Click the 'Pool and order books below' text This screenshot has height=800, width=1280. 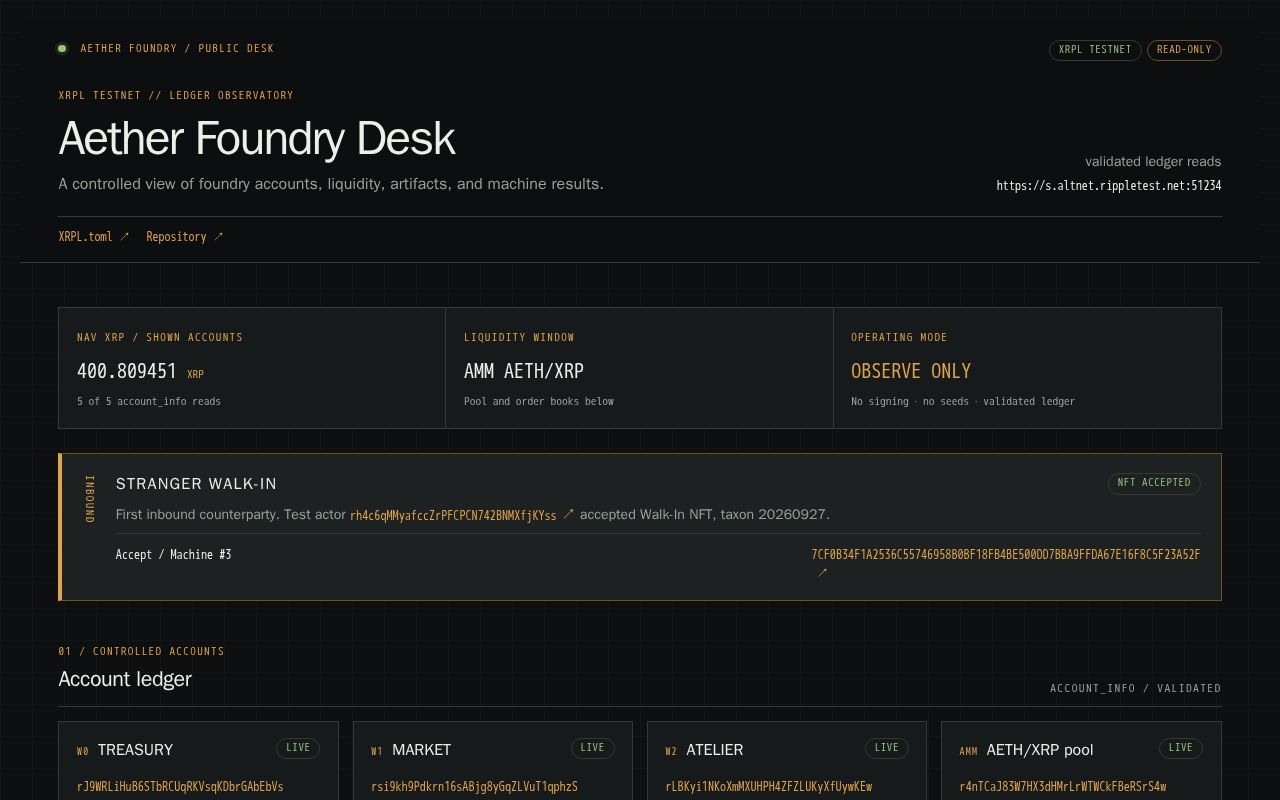click(x=539, y=402)
